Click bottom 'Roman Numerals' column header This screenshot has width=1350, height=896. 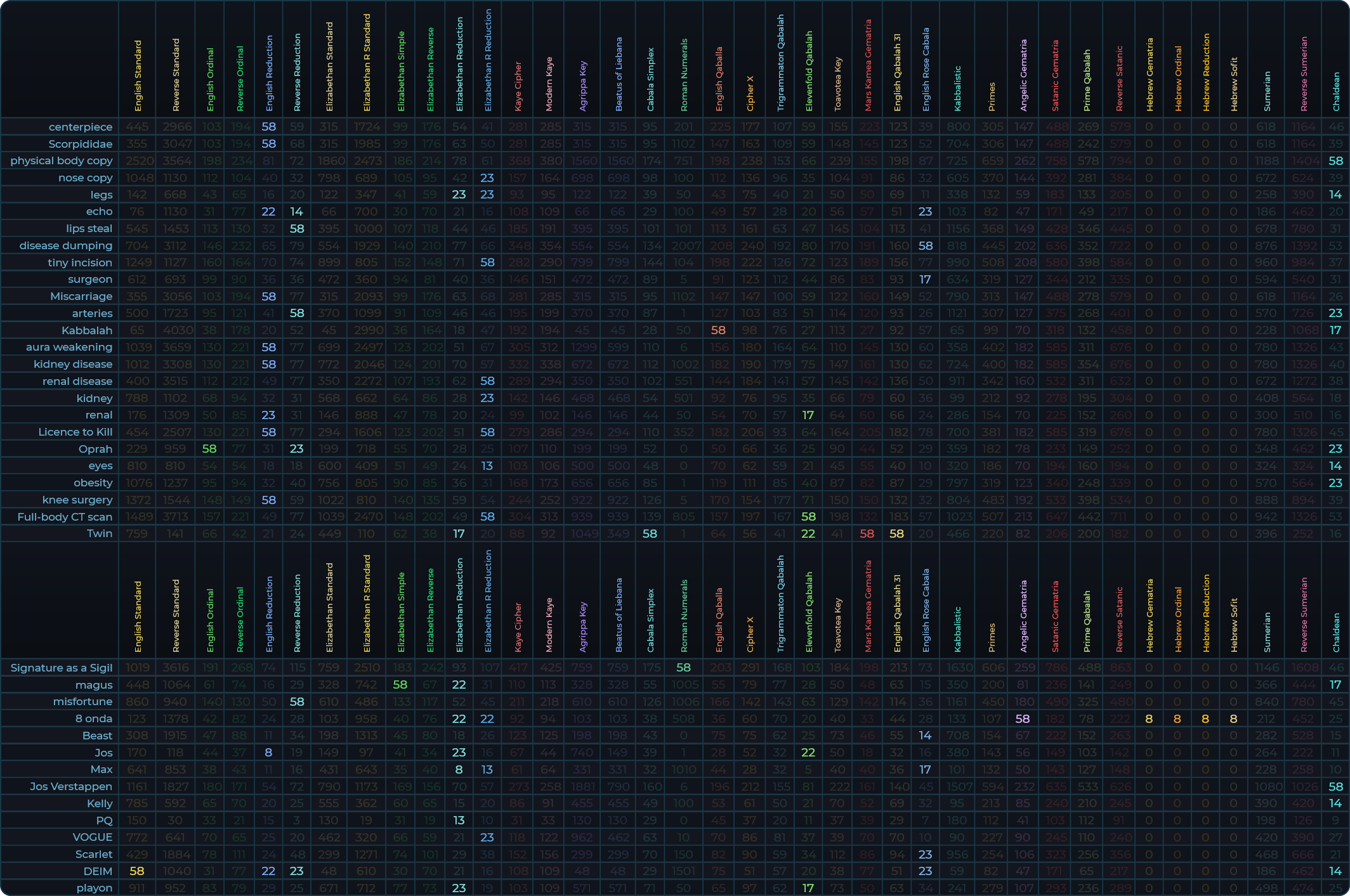(x=684, y=616)
